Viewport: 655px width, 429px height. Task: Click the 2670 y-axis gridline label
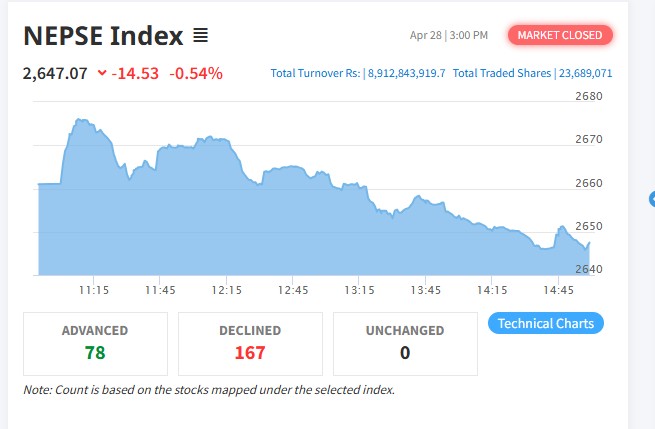589,139
